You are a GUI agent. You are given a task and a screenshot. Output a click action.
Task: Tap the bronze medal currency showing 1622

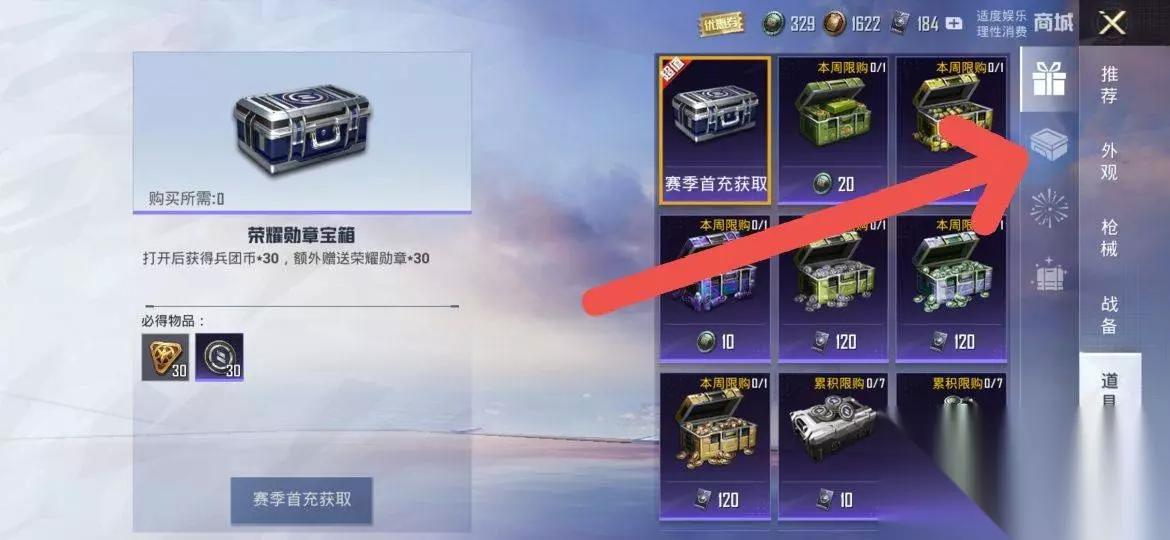[851, 24]
